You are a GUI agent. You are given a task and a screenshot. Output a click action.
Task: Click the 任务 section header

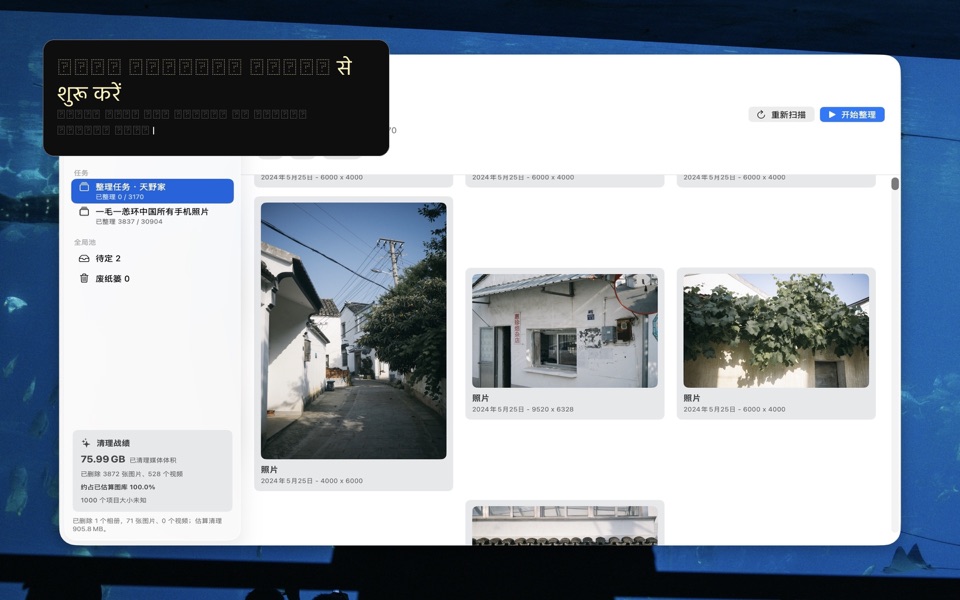pos(81,173)
